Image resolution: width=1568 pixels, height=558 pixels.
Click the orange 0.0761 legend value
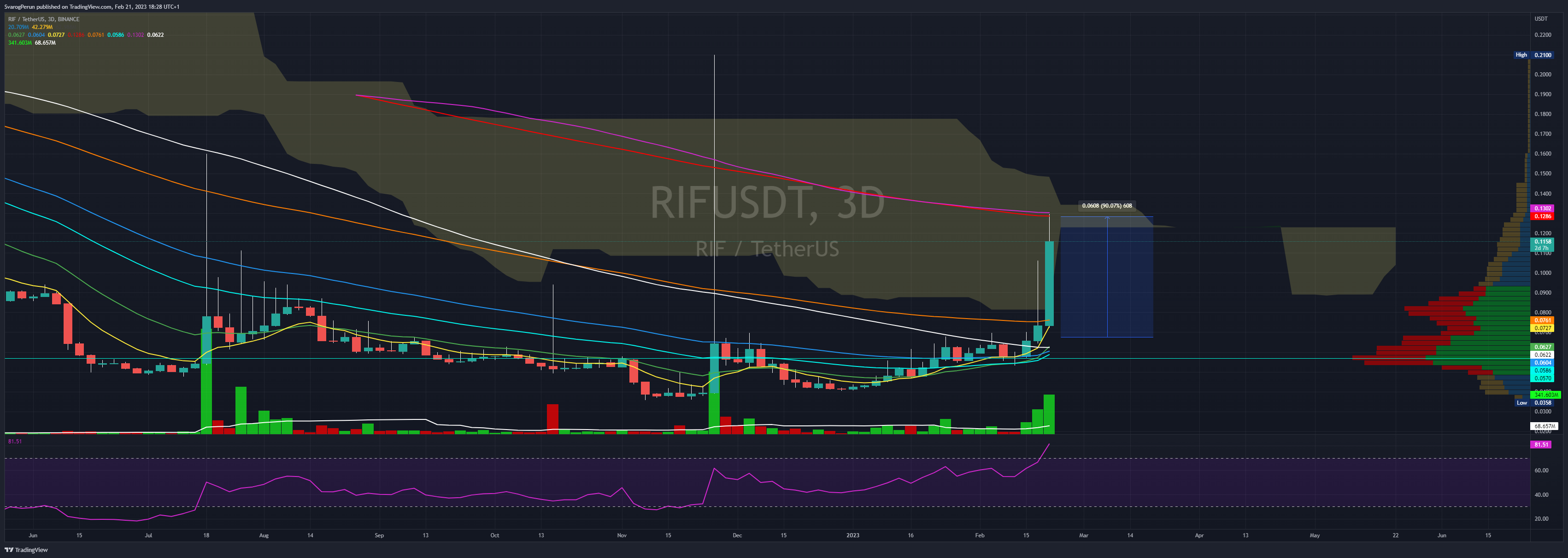click(95, 35)
